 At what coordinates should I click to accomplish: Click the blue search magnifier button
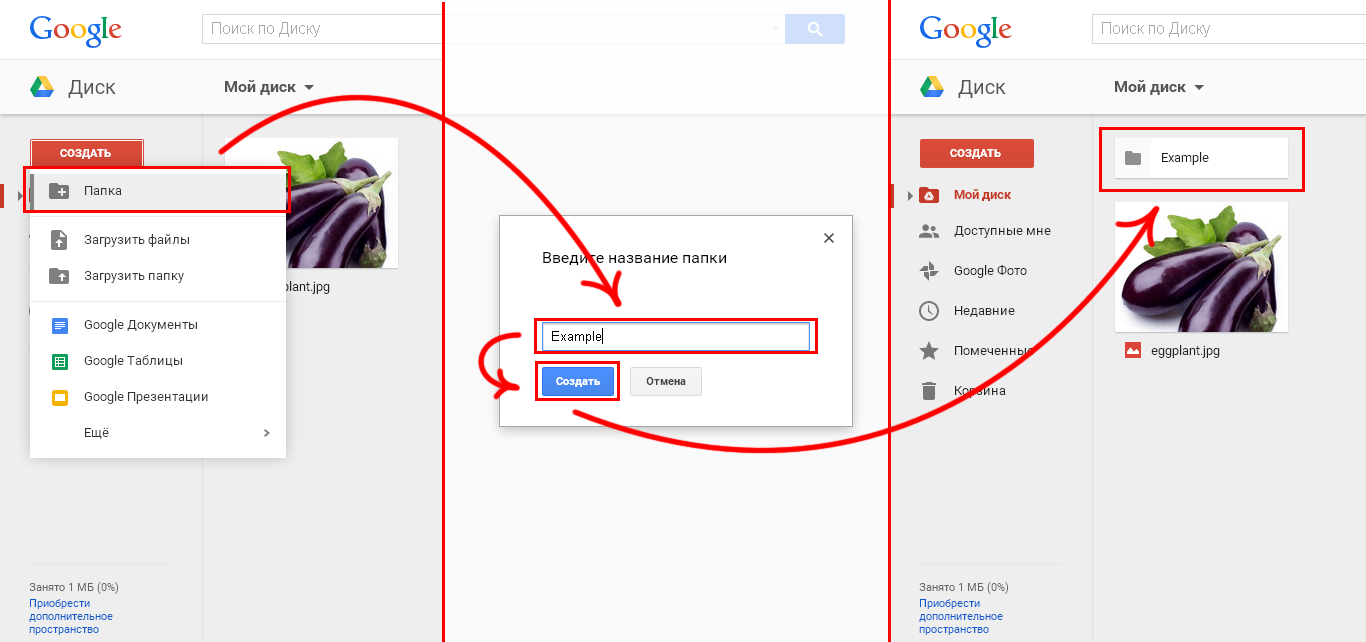[815, 29]
